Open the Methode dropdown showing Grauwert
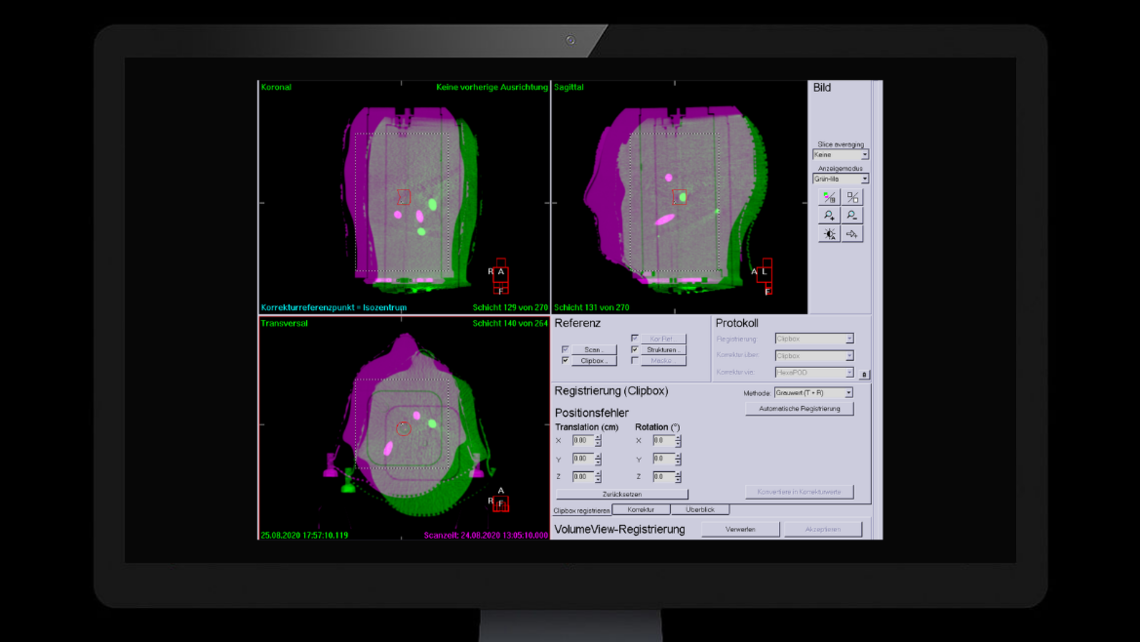Screen dimensions: 1140x642 click(x=813, y=393)
